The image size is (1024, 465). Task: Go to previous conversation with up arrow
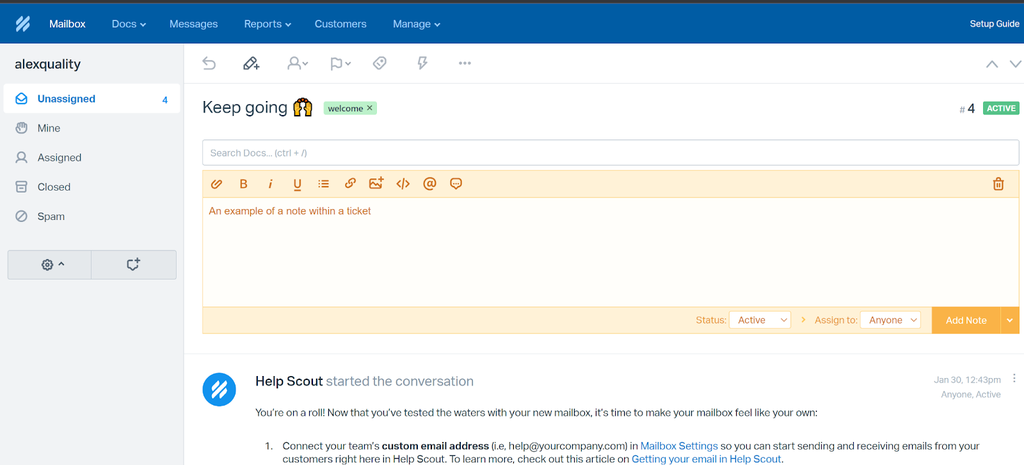992,64
